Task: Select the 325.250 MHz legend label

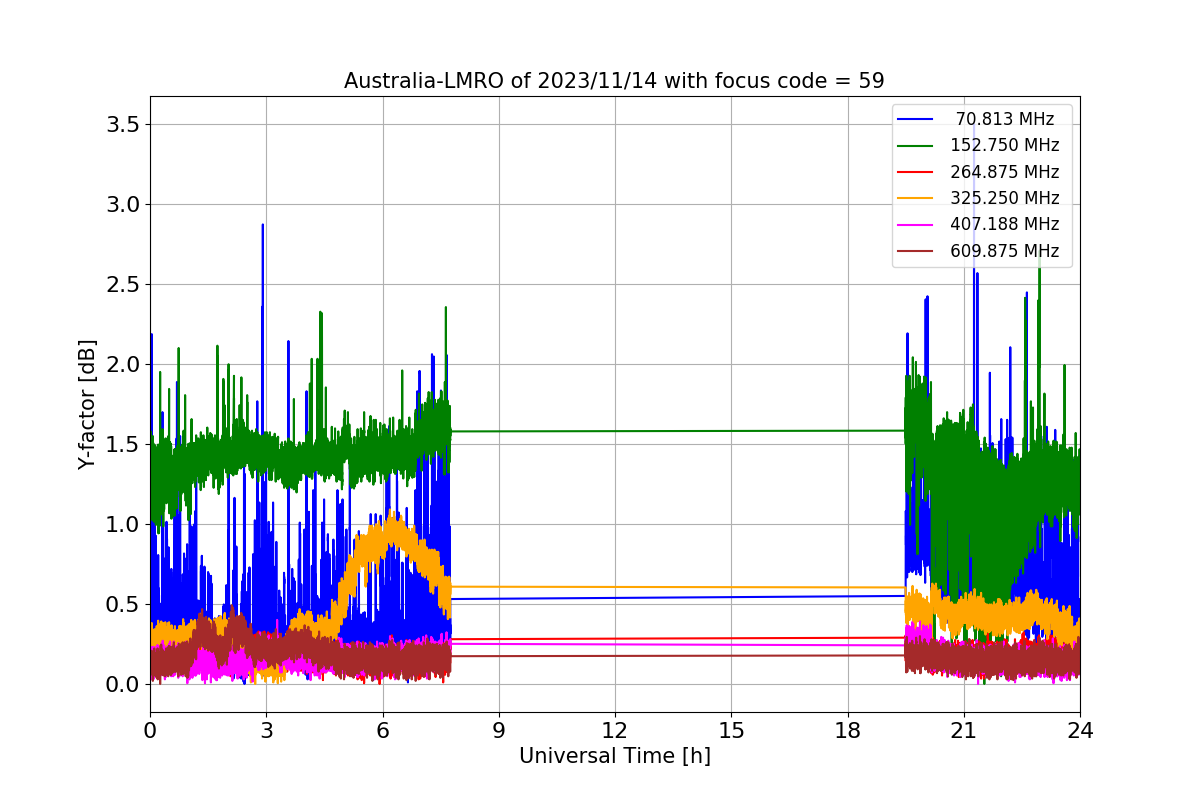Action: pos(1004,198)
